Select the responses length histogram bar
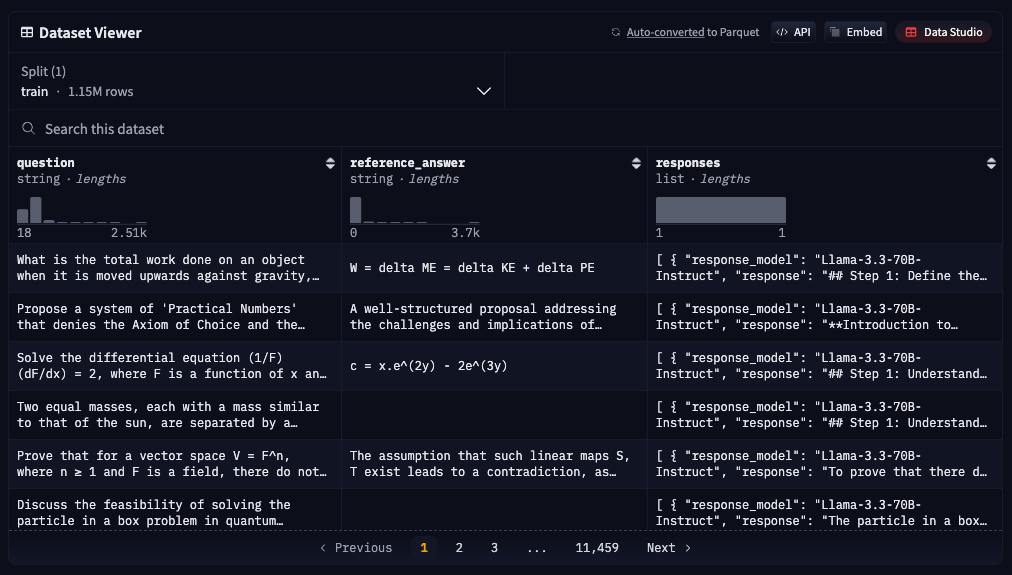Viewport: 1012px width, 575px height. pyautogui.click(x=720, y=210)
